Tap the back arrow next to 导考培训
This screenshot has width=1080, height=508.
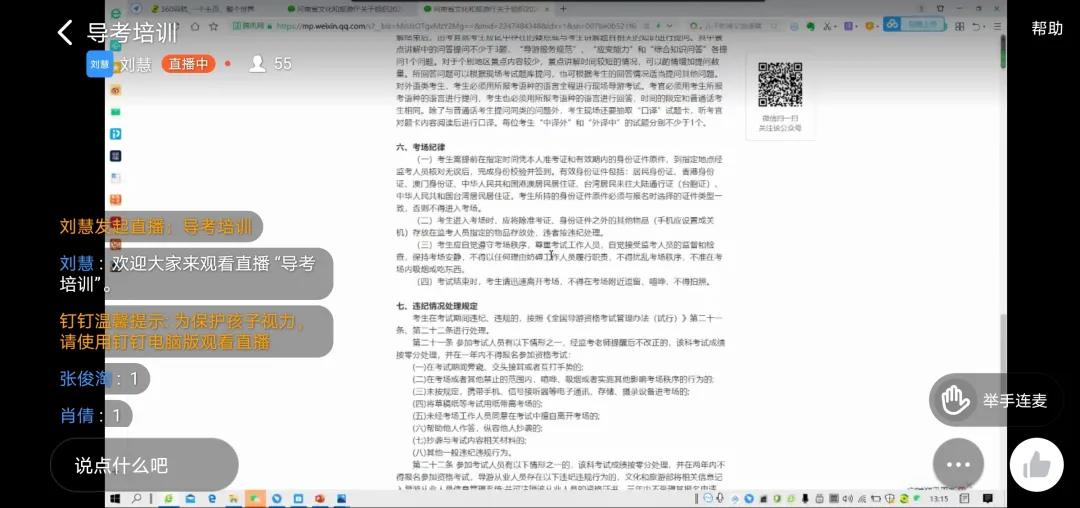click(x=65, y=33)
